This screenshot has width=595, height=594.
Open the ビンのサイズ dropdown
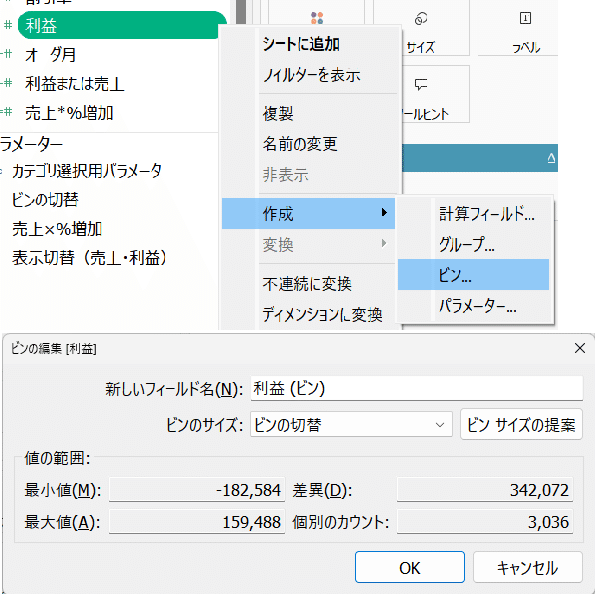pyautogui.click(x=351, y=424)
